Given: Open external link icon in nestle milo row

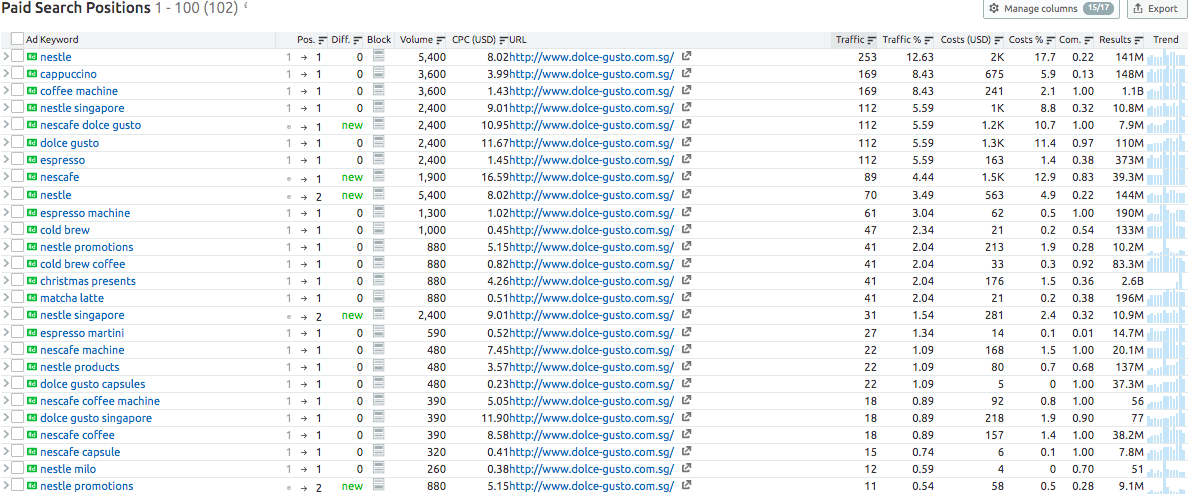Looking at the screenshot, I should pos(686,468).
